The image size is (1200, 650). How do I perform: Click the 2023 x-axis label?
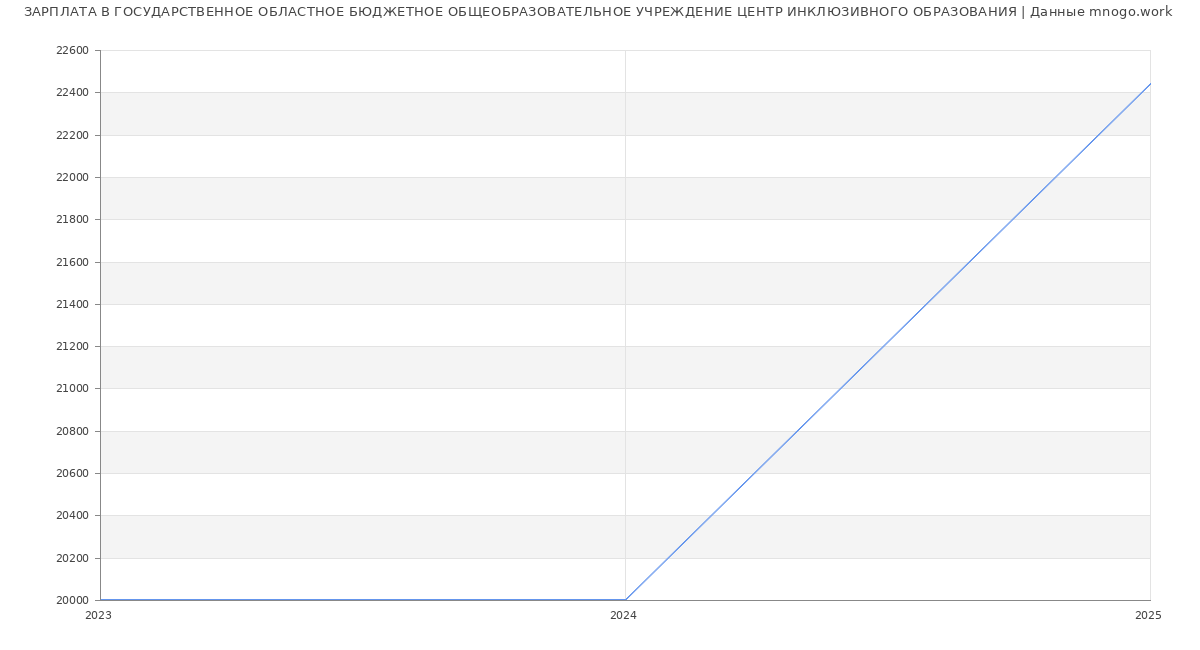98,616
